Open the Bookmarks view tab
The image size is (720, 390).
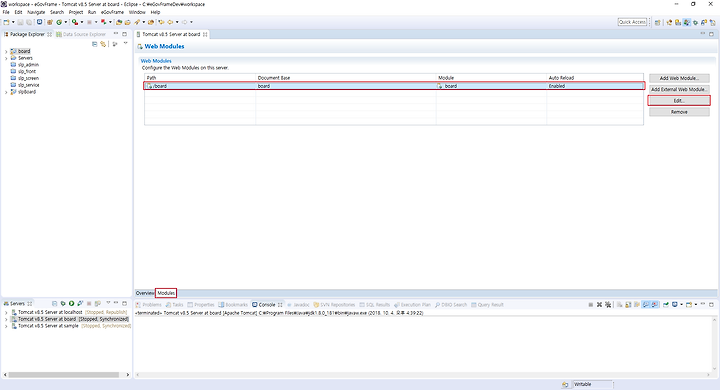233,305
